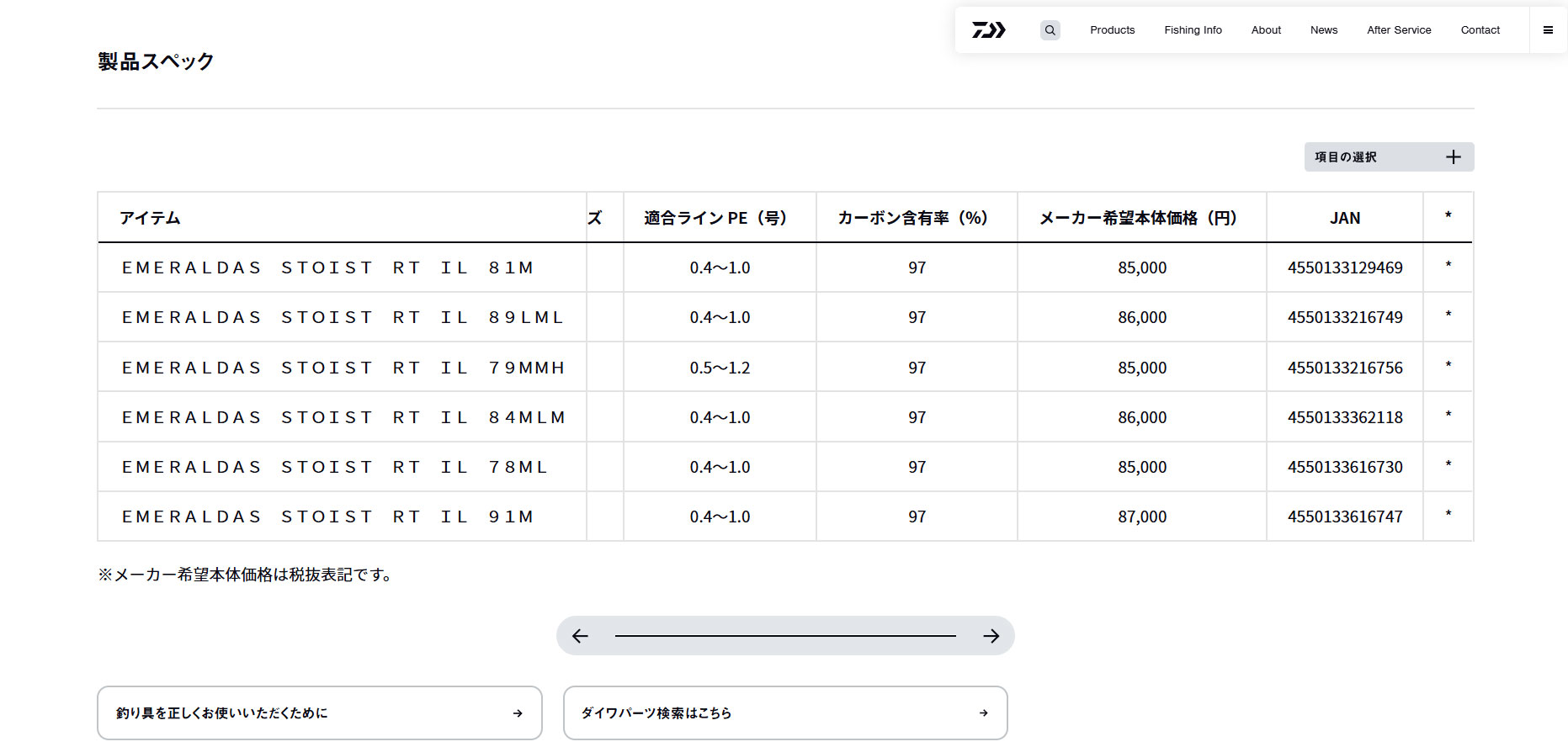Click price 86,000 in the 84MLM row

1142,417
